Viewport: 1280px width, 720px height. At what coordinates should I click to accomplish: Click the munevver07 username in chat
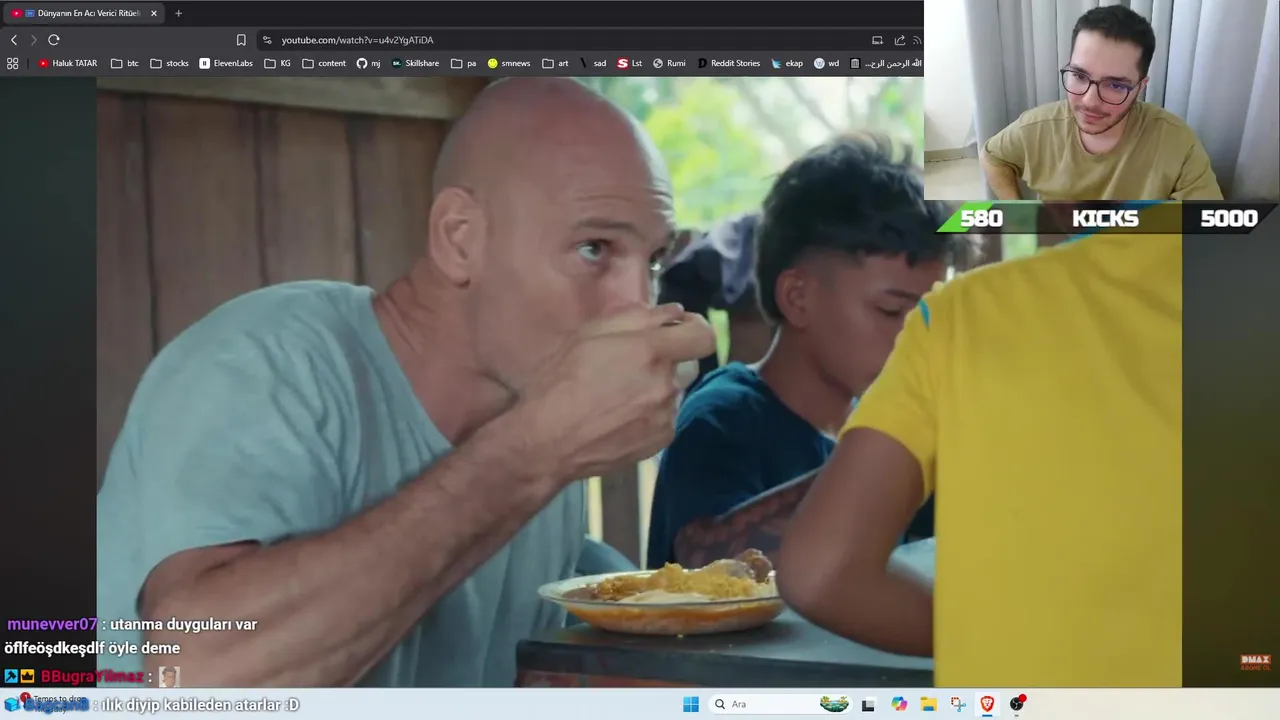tap(52, 624)
